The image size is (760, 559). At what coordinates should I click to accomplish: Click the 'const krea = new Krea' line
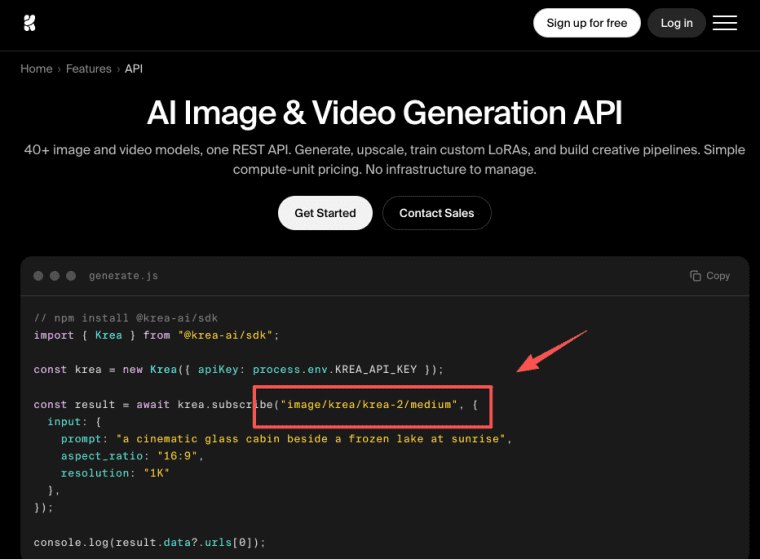(x=238, y=369)
